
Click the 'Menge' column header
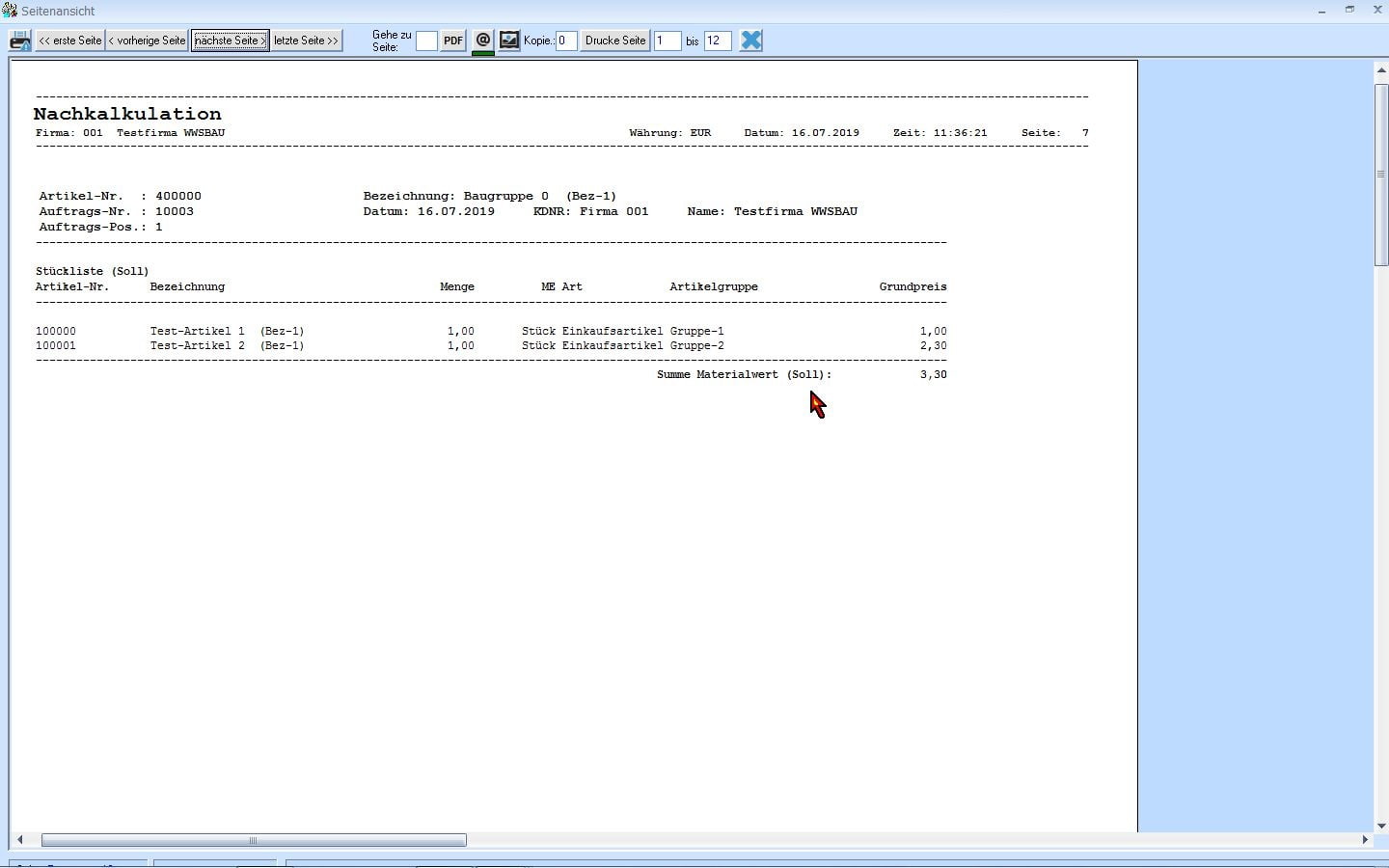pyautogui.click(x=457, y=287)
